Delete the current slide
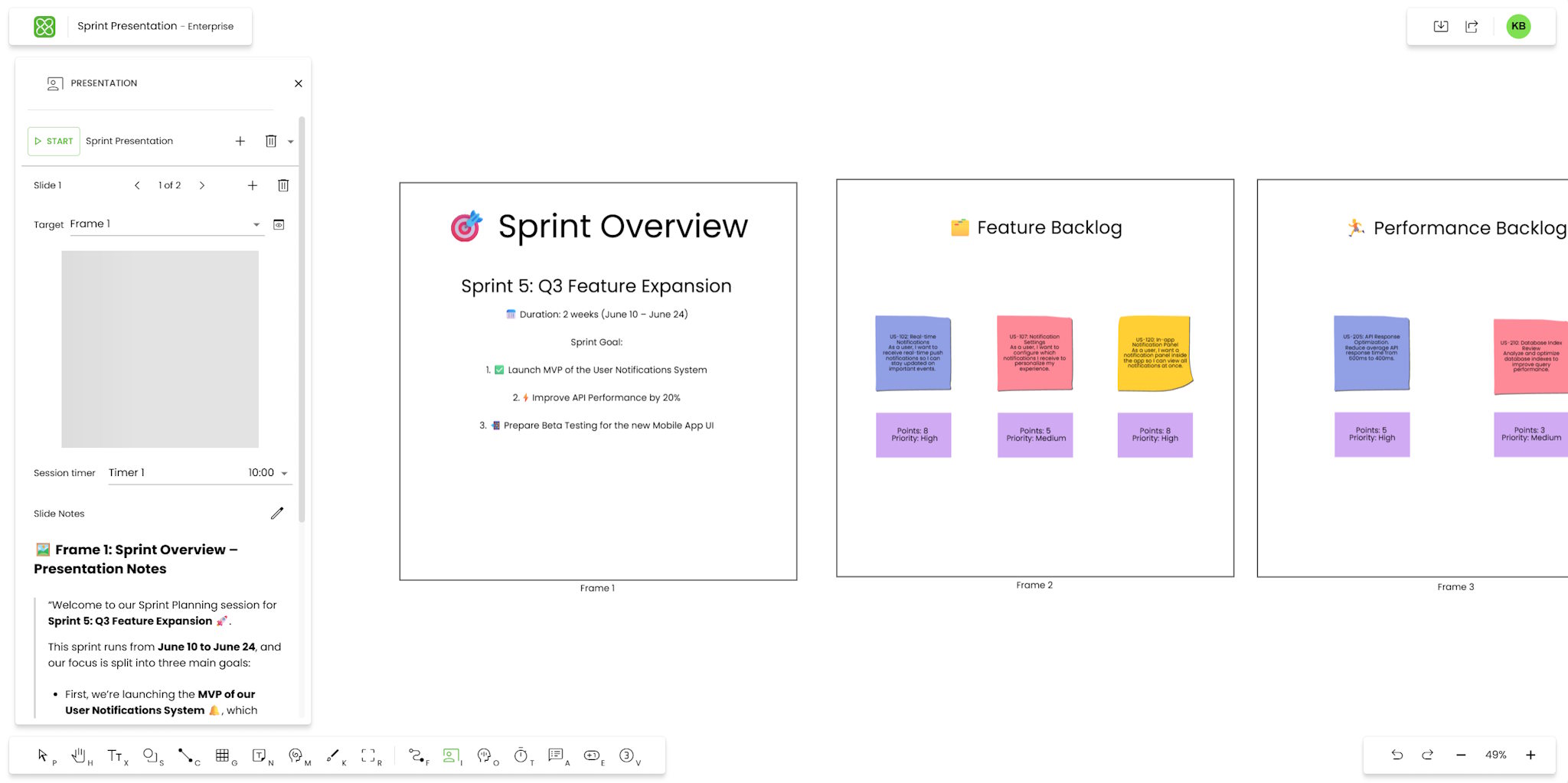Screen dimensions: 1568x783 coord(283,185)
